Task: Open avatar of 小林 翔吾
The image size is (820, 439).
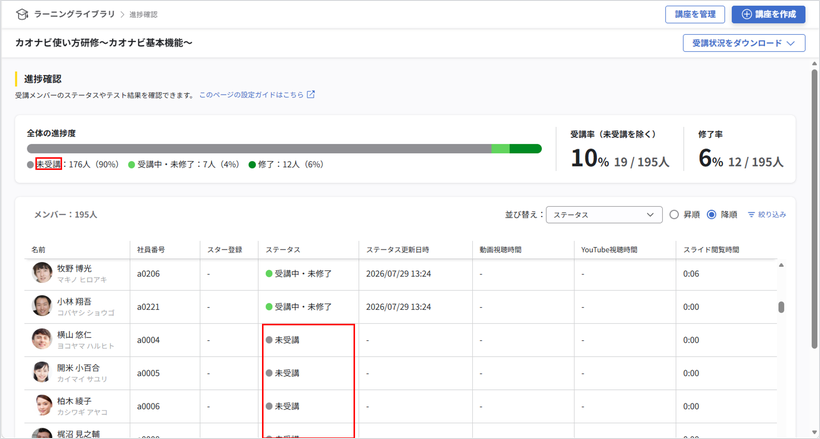Action: click(42, 306)
